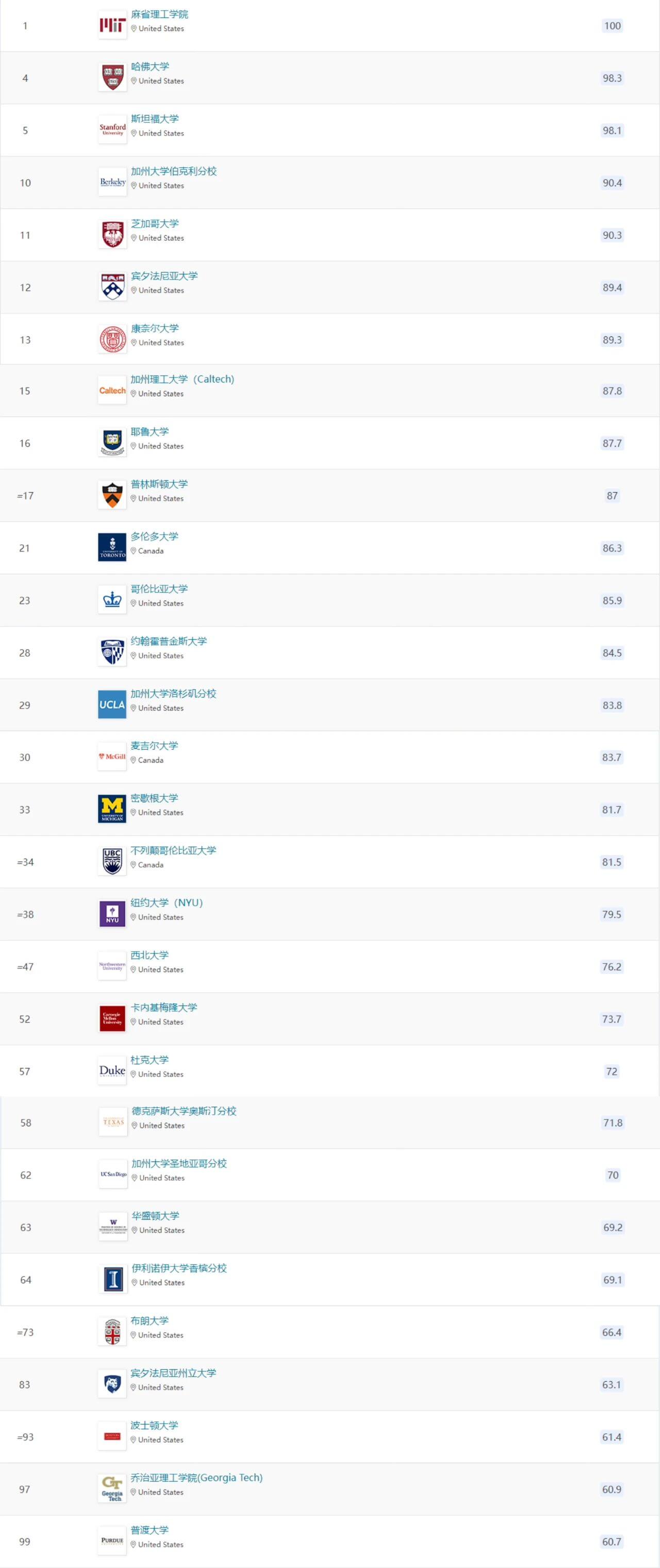Click the Berkeley logo thumbnail
The height and width of the screenshot is (1568, 660).
(x=112, y=183)
